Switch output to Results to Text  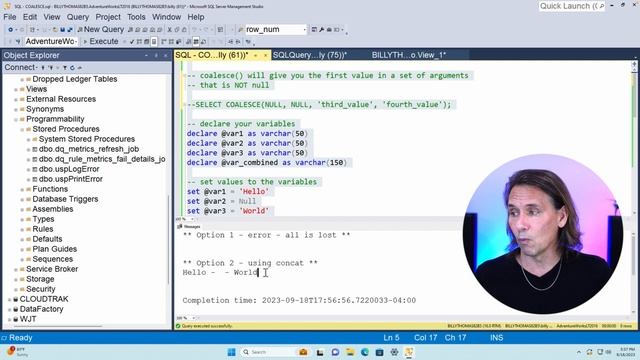click(189, 42)
